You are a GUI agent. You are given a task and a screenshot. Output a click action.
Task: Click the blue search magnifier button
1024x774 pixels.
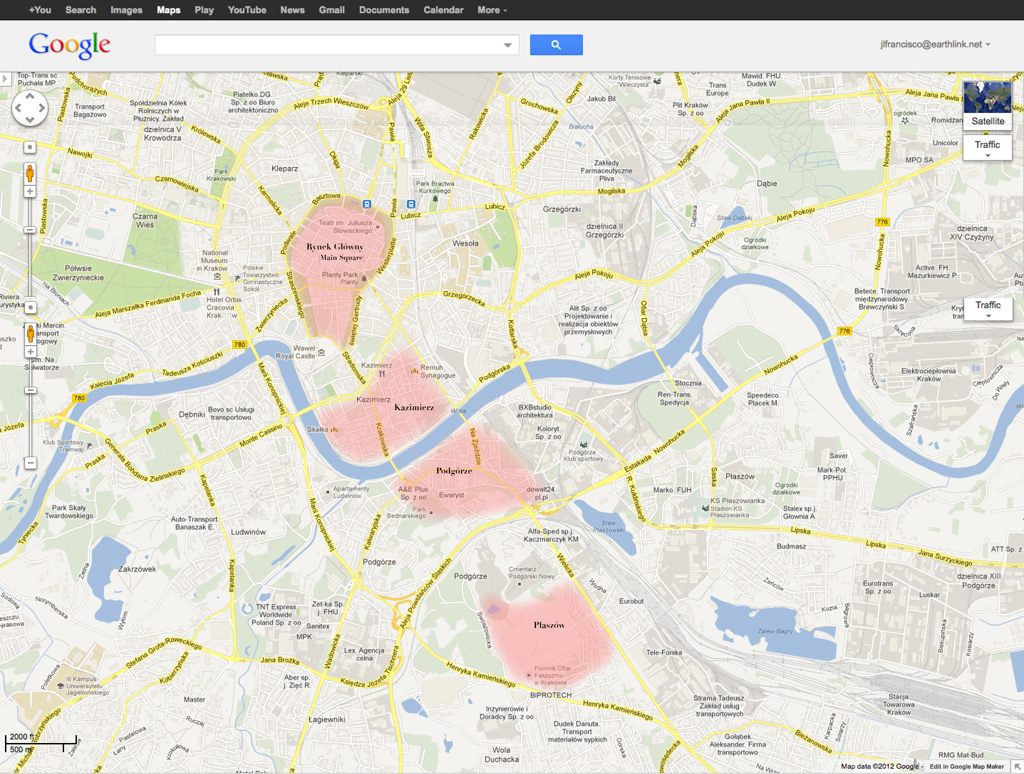[x=556, y=44]
